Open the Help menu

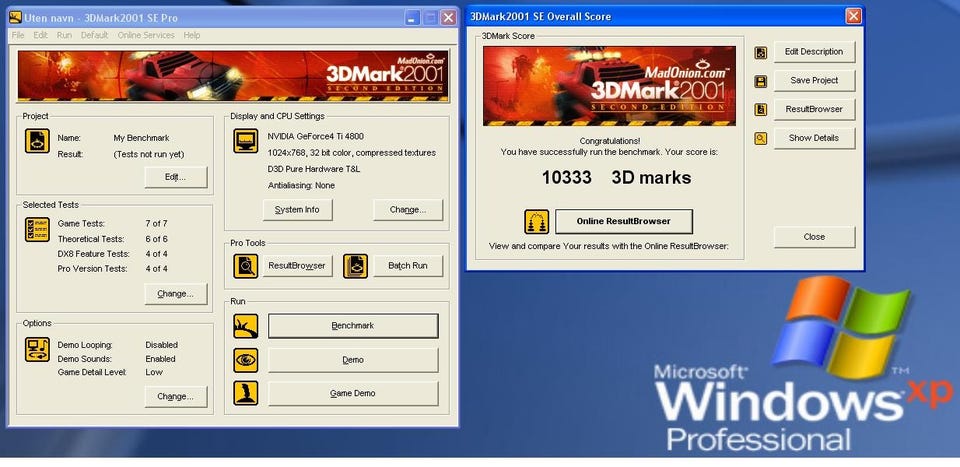click(192, 35)
